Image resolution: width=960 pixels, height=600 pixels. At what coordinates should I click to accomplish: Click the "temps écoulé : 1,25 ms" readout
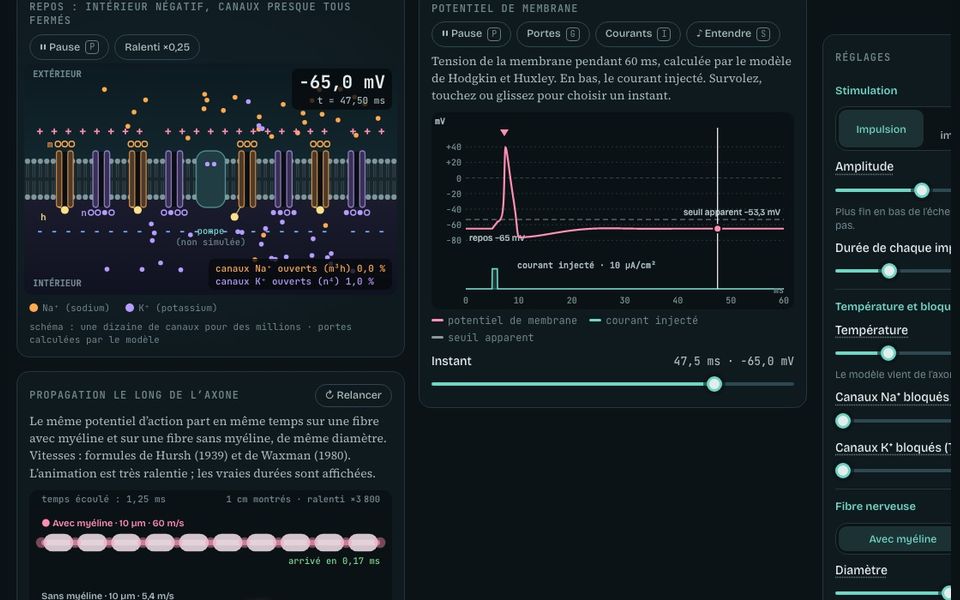pos(103,499)
